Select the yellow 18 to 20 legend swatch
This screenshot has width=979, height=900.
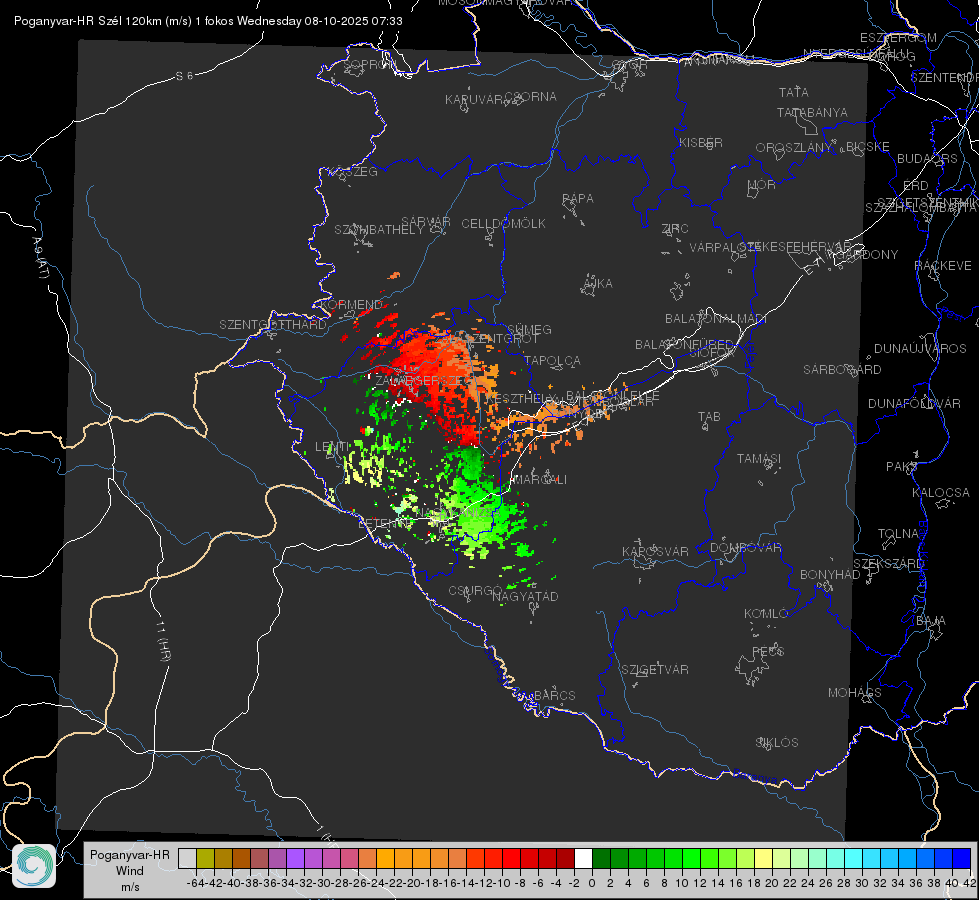(x=763, y=858)
